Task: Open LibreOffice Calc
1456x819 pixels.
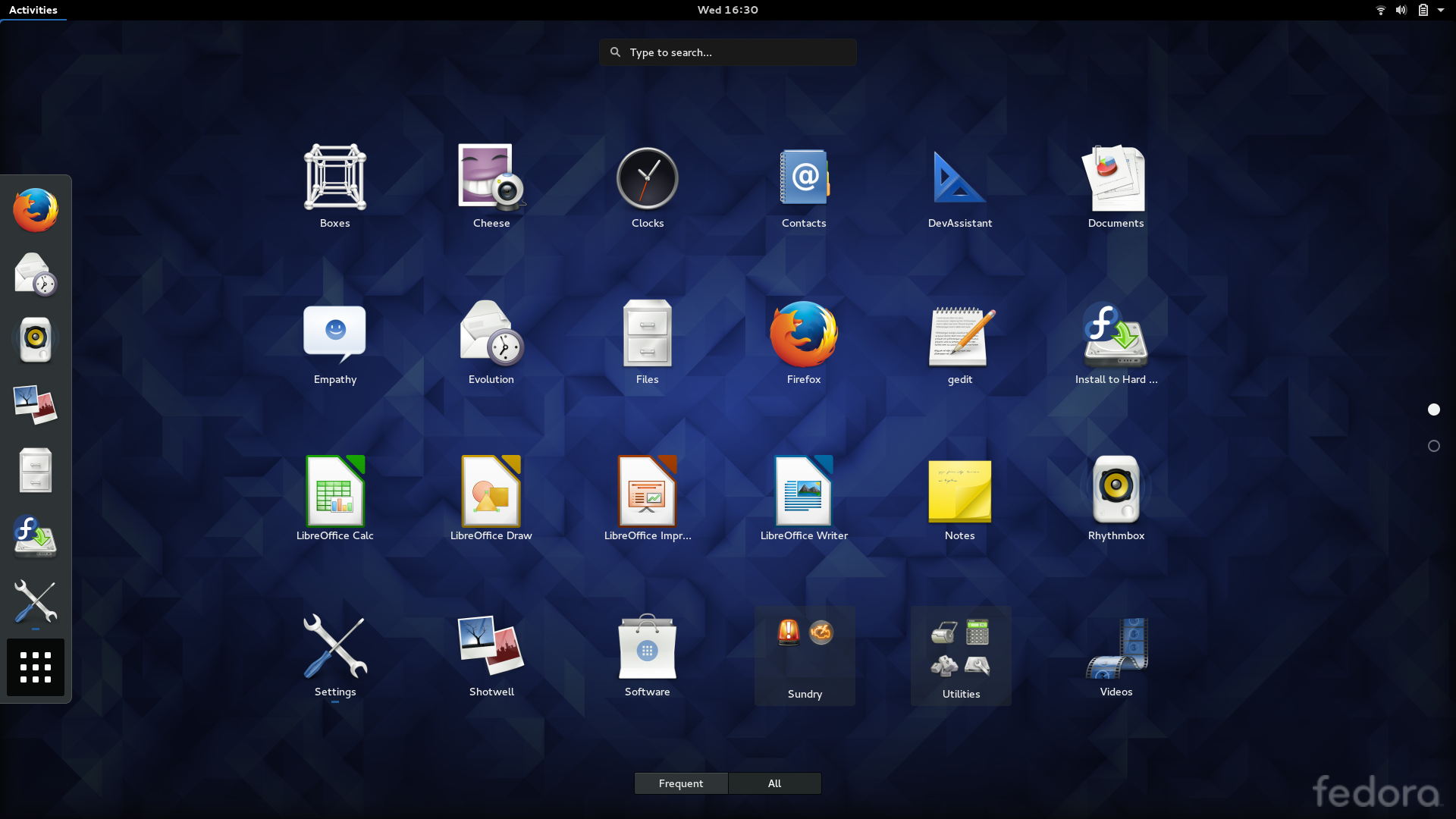Action: pos(334,499)
